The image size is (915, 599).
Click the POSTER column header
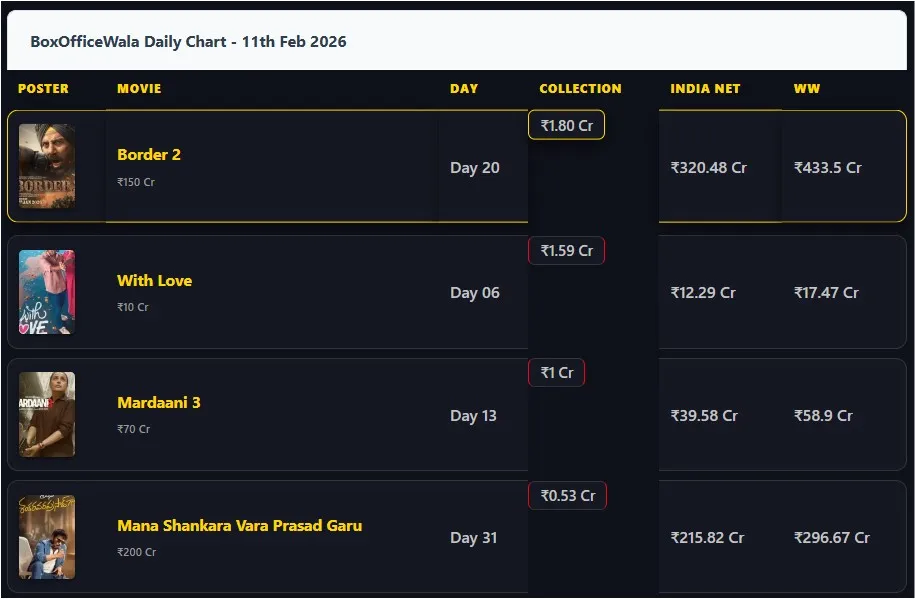tap(43, 89)
